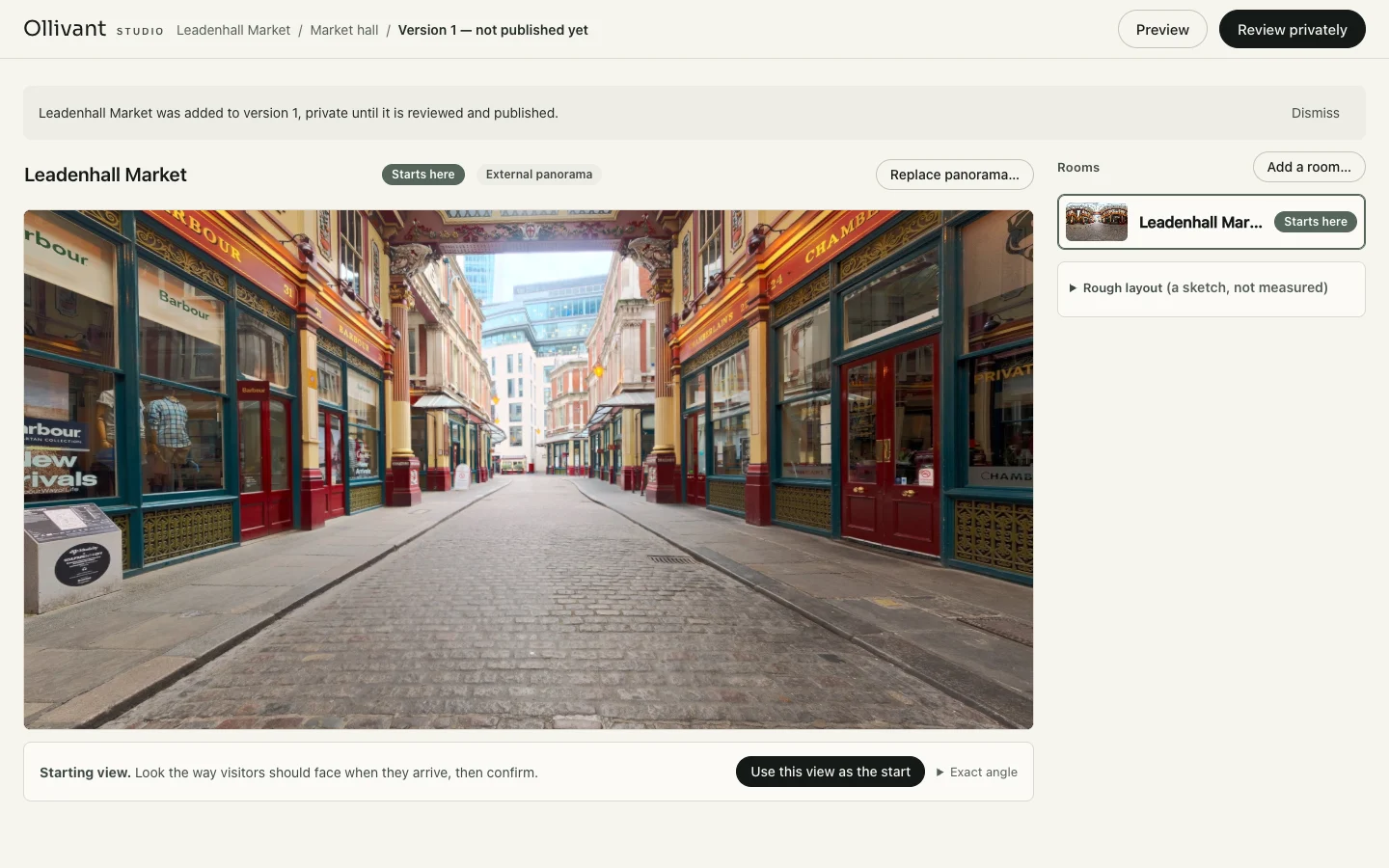Click inside the panorama viewer
Screen dimensions: 1389x868
coord(529,470)
